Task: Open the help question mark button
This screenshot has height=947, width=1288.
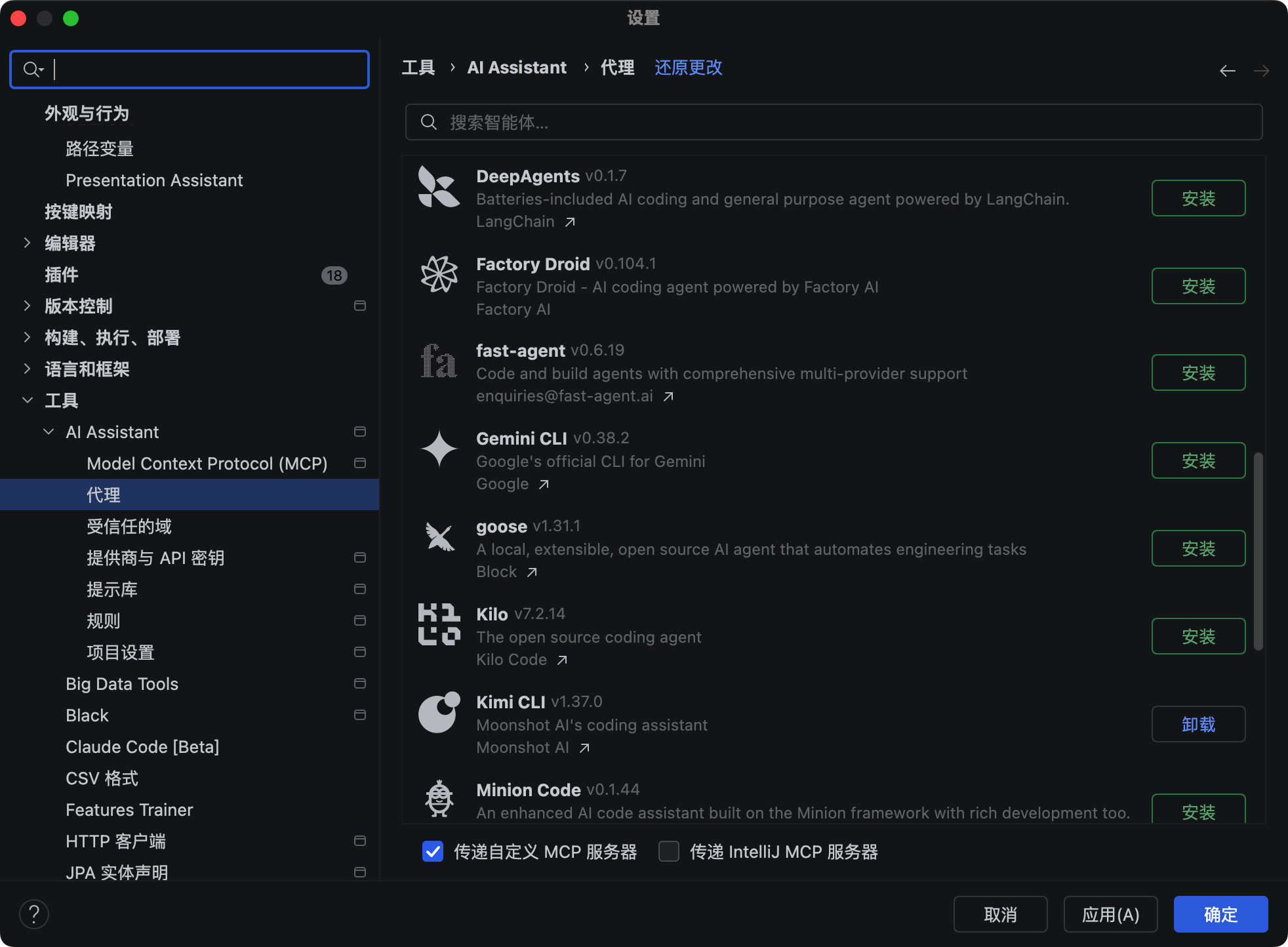Action: click(34, 914)
